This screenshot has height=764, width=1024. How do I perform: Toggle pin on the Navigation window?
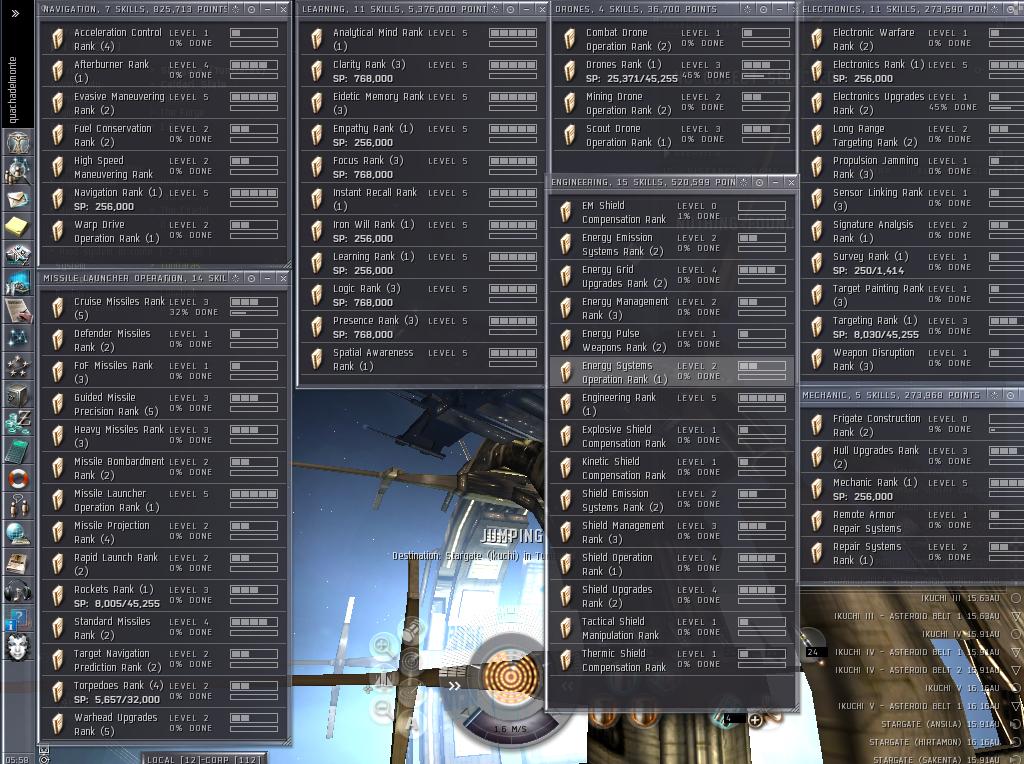(236, 9)
